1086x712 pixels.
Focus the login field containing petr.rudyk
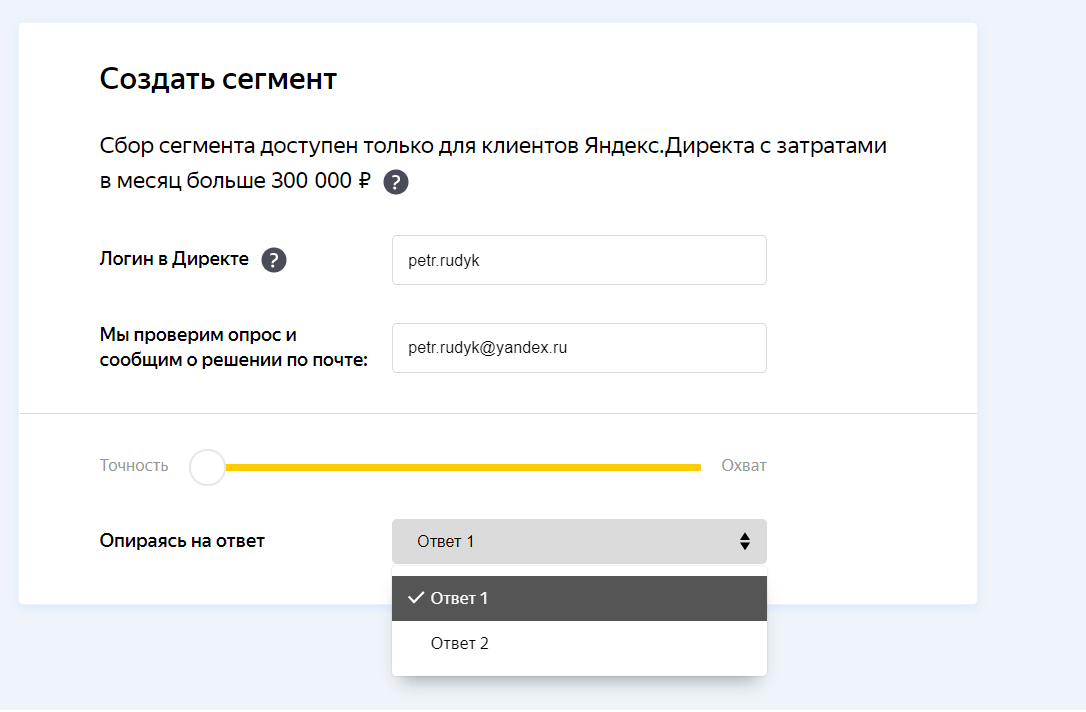tap(579, 260)
